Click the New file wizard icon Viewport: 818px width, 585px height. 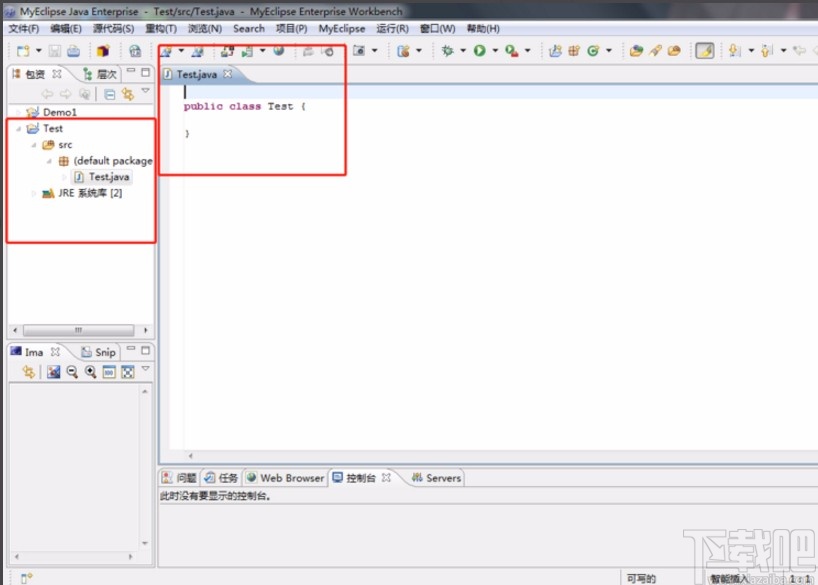[x=23, y=51]
